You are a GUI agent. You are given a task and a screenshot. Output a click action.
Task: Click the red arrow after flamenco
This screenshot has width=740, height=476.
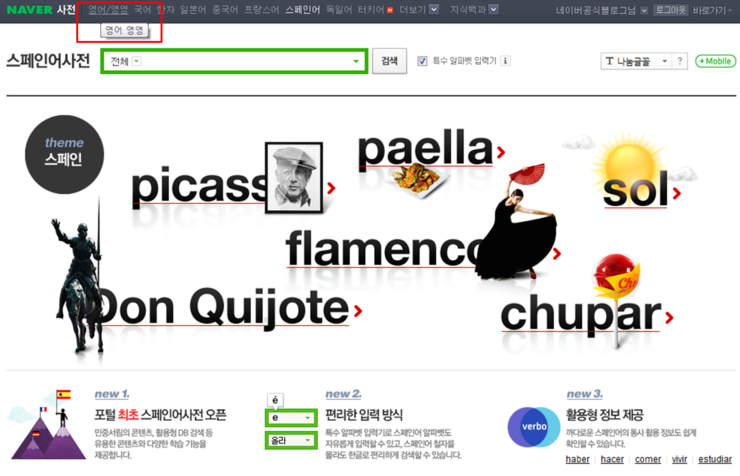coord(557,254)
